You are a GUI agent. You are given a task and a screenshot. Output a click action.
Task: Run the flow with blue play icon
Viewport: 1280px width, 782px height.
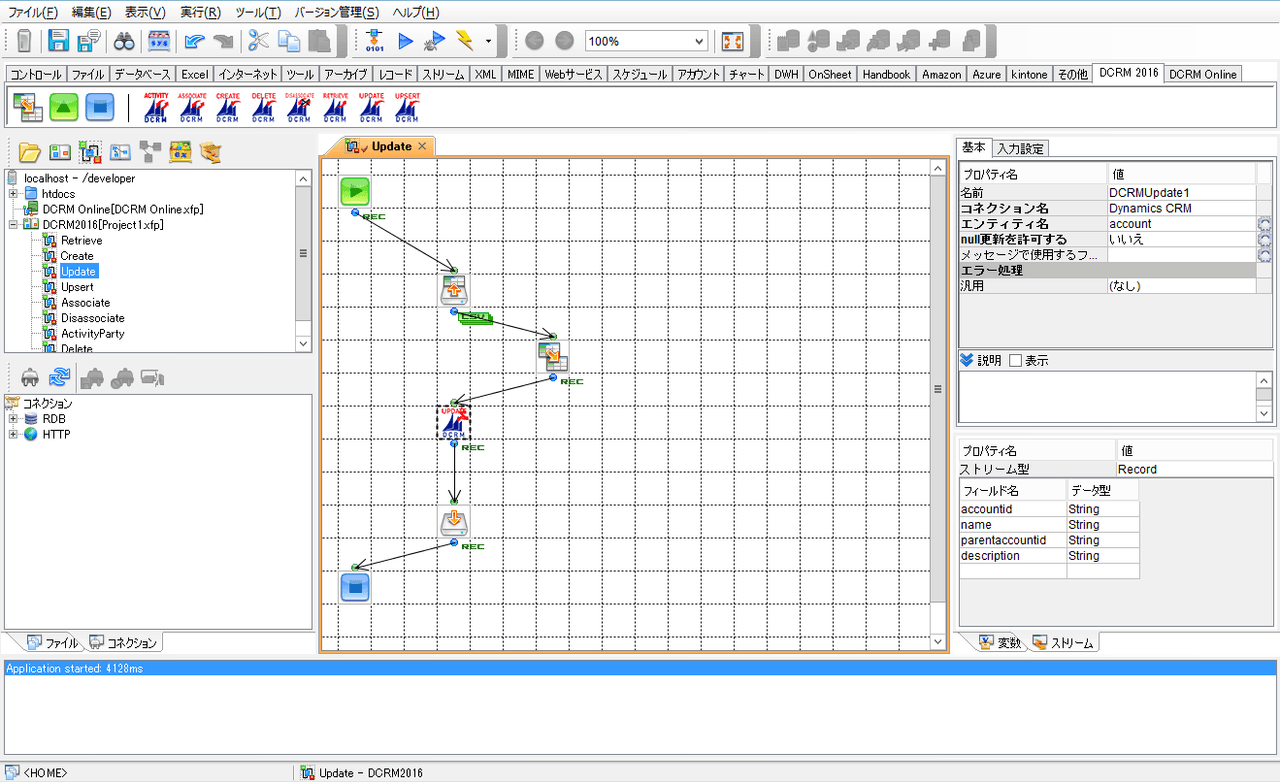[405, 41]
